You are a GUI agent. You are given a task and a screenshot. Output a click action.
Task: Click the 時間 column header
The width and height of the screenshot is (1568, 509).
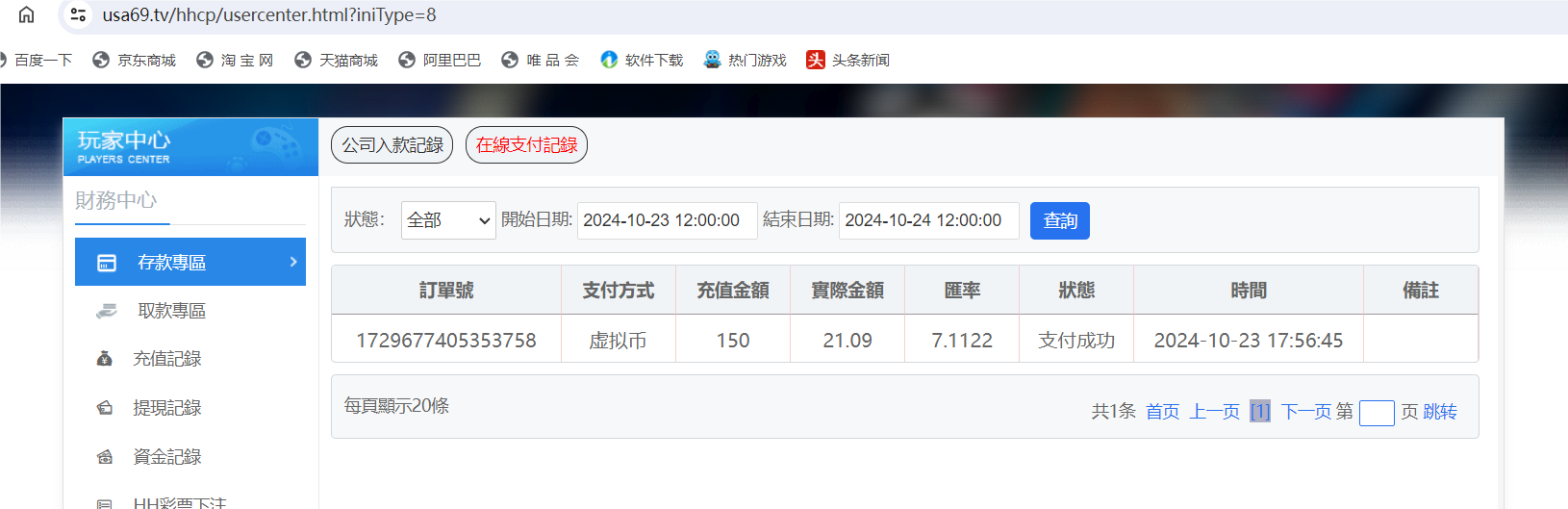1249,291
